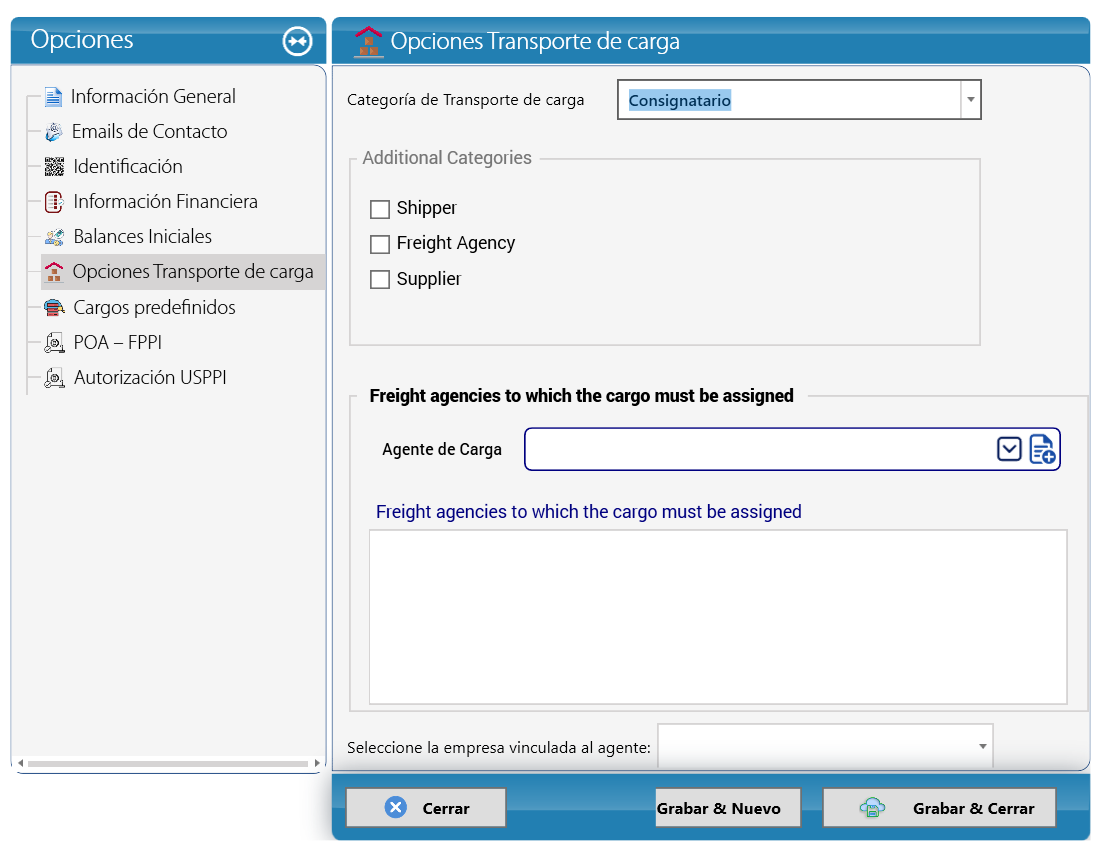Click Grabar & Nuevo button

point(728,808)
